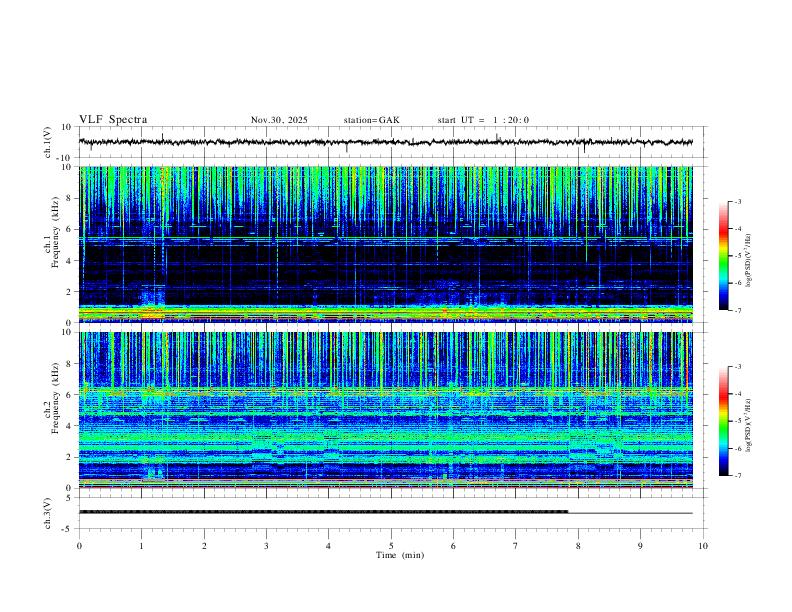Viewport: 792px width, 612px height.
Task: Click time axis tick label "2"
Action: pyautogui.click(x=204, y=546)
